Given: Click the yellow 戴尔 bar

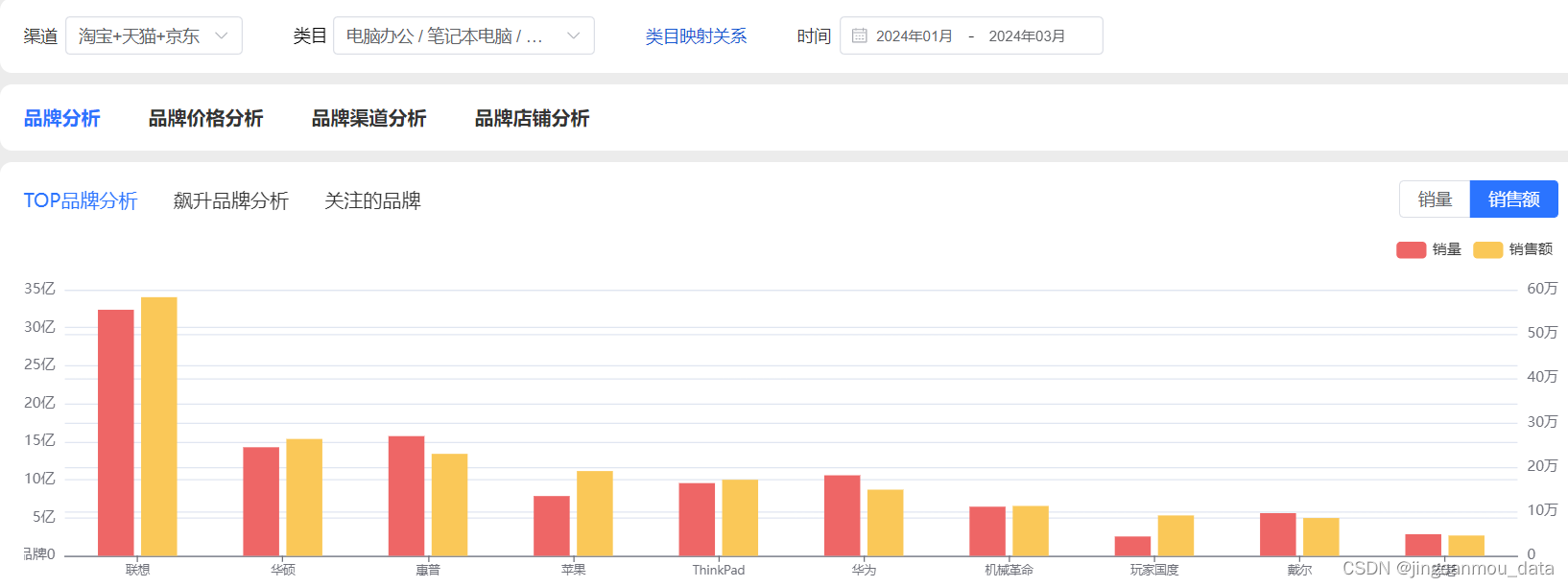Looking at the screenshot, I should (x=1321, y=537).
